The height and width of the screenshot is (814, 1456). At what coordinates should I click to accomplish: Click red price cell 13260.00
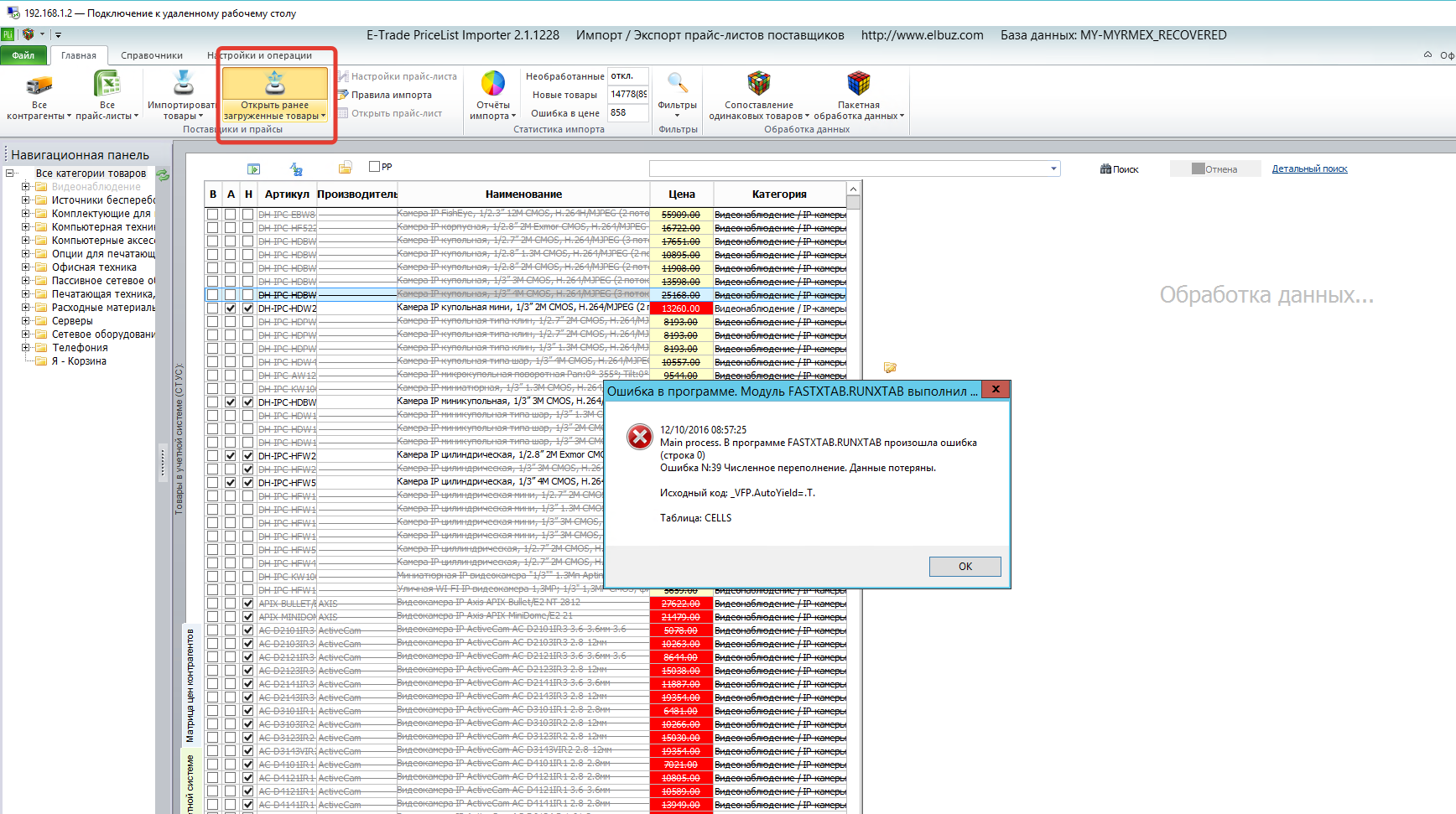(x=681, y=308)
